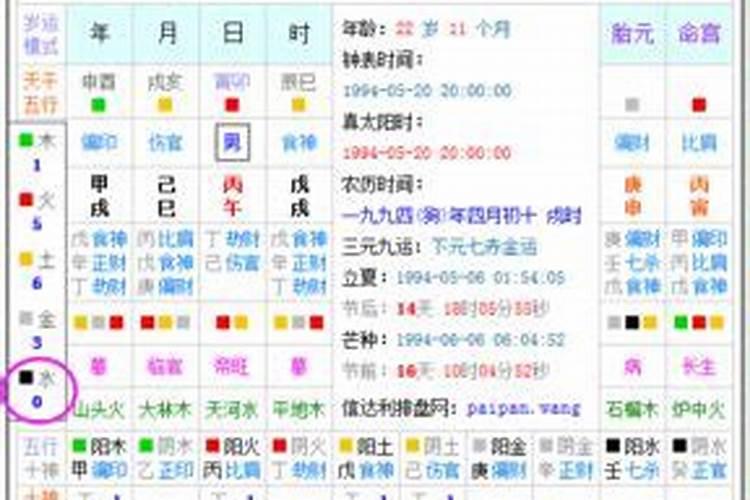The width and height of the screenshot is (750, 500).
Task: Click the yellow earth square in the legend
Action: [x=26, y=259]
